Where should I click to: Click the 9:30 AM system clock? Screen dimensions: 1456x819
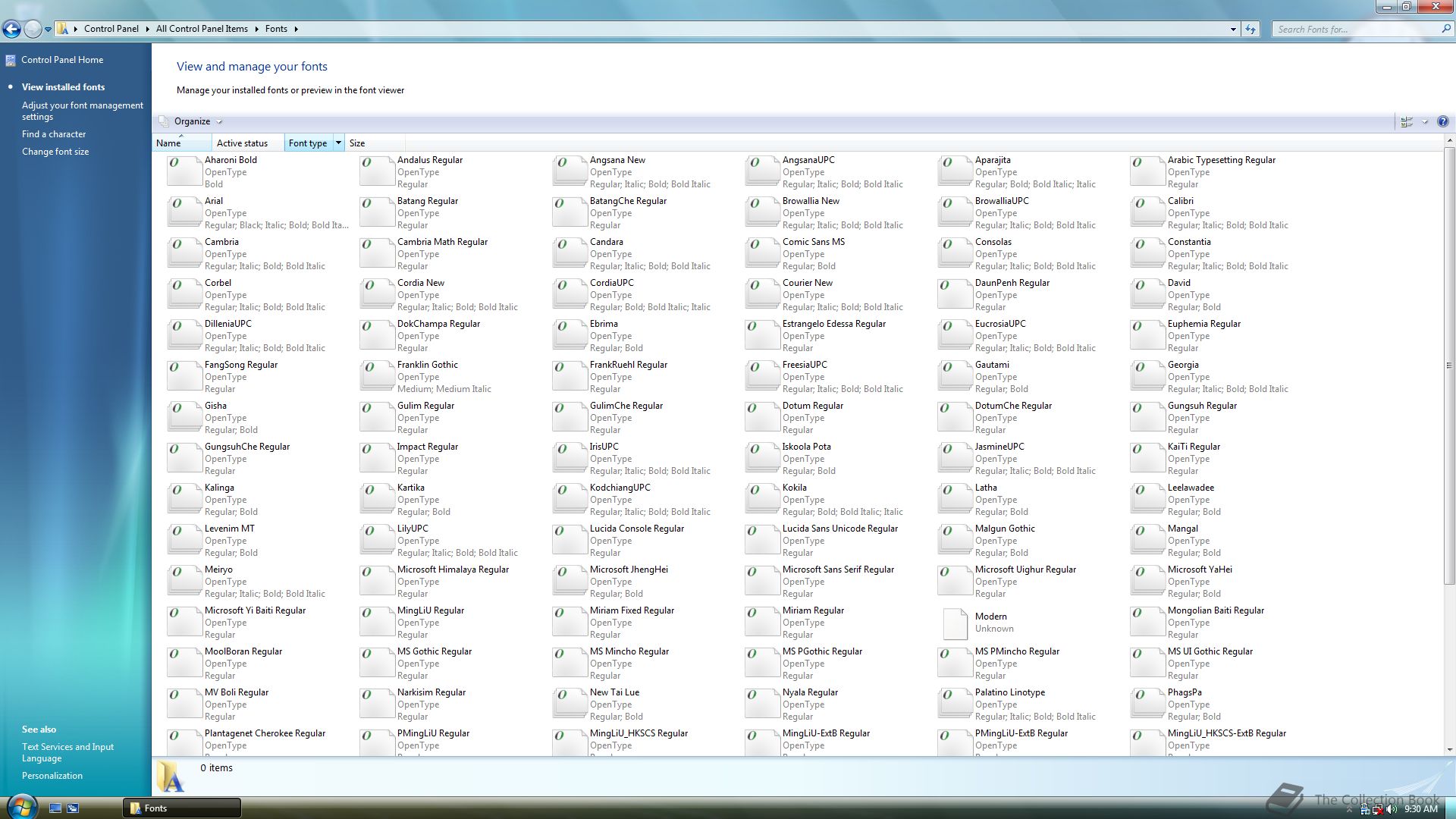(1420, 809)
